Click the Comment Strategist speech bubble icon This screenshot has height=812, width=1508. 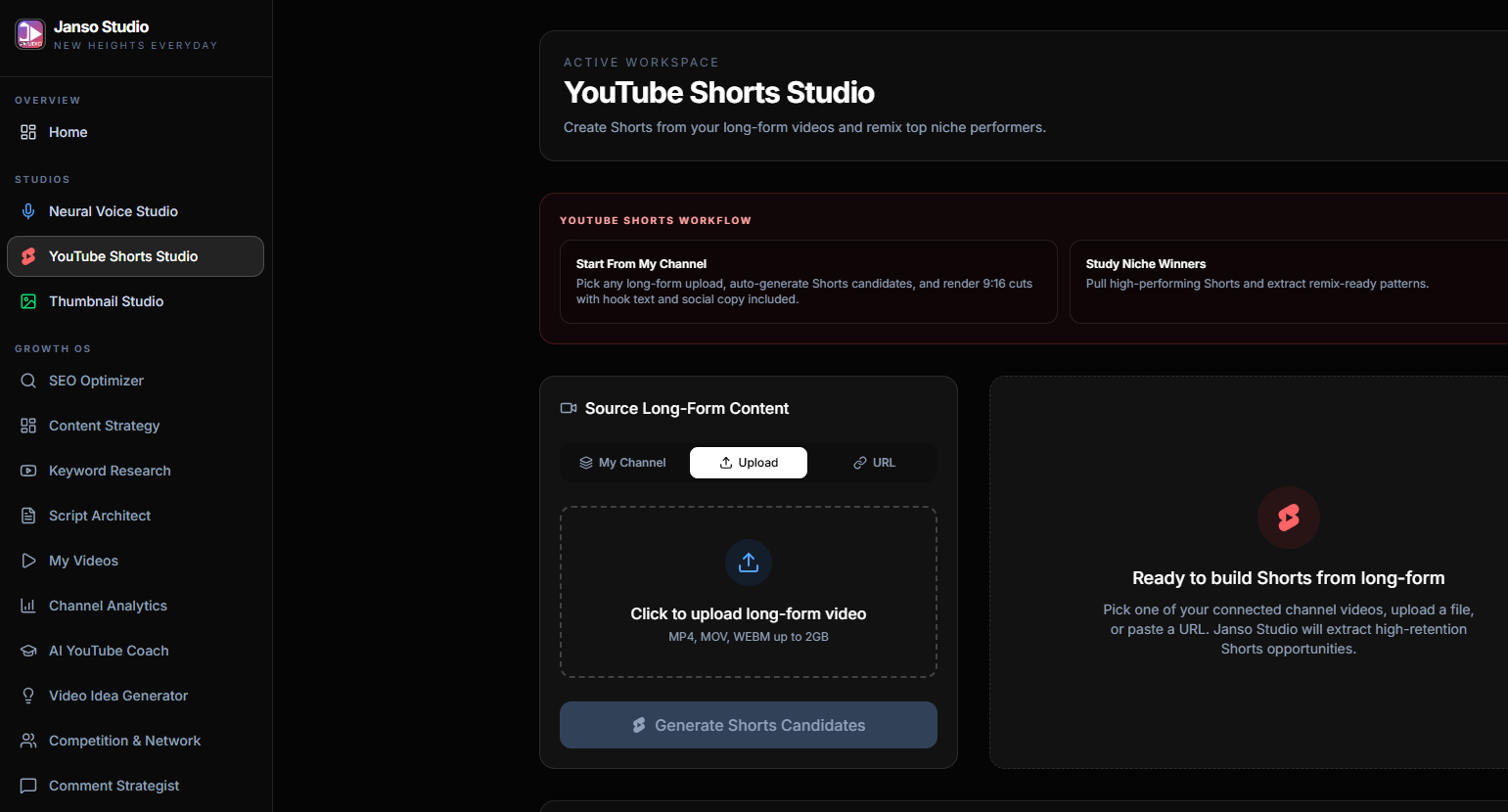pyautogui.click(x=28, y=786)
